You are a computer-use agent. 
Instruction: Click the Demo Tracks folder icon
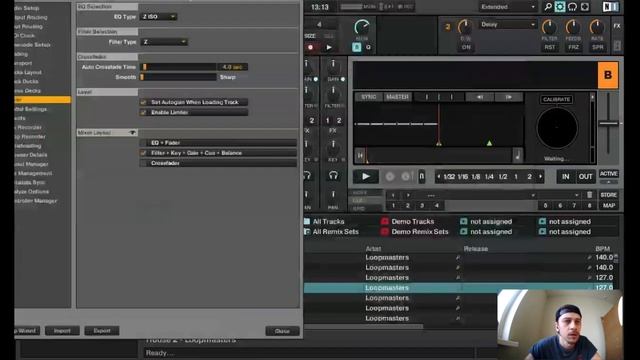click(384, 222)
